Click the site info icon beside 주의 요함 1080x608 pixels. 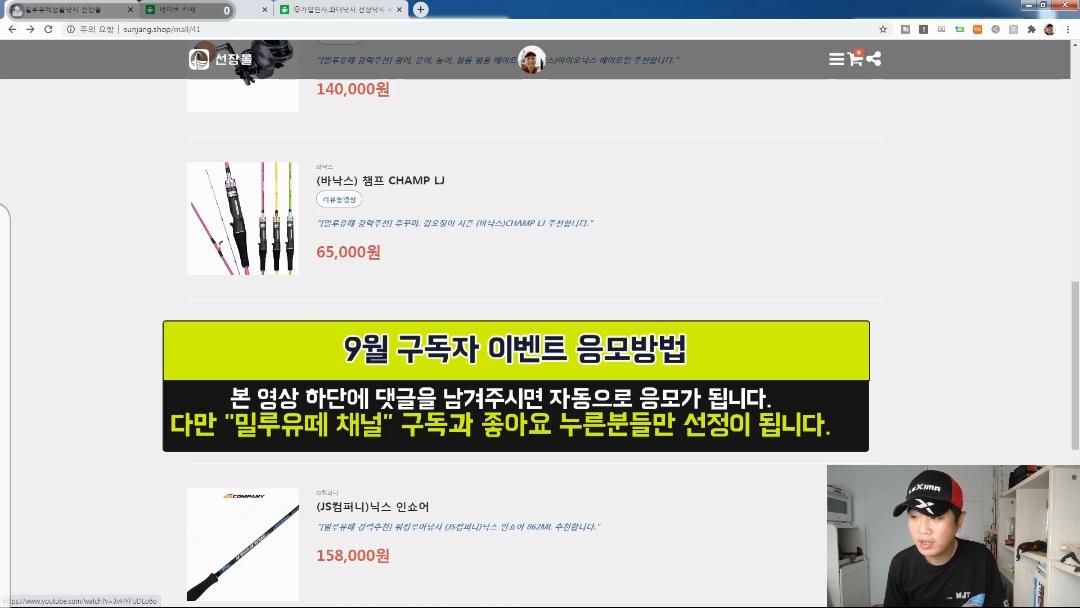[x=70, y=29]
